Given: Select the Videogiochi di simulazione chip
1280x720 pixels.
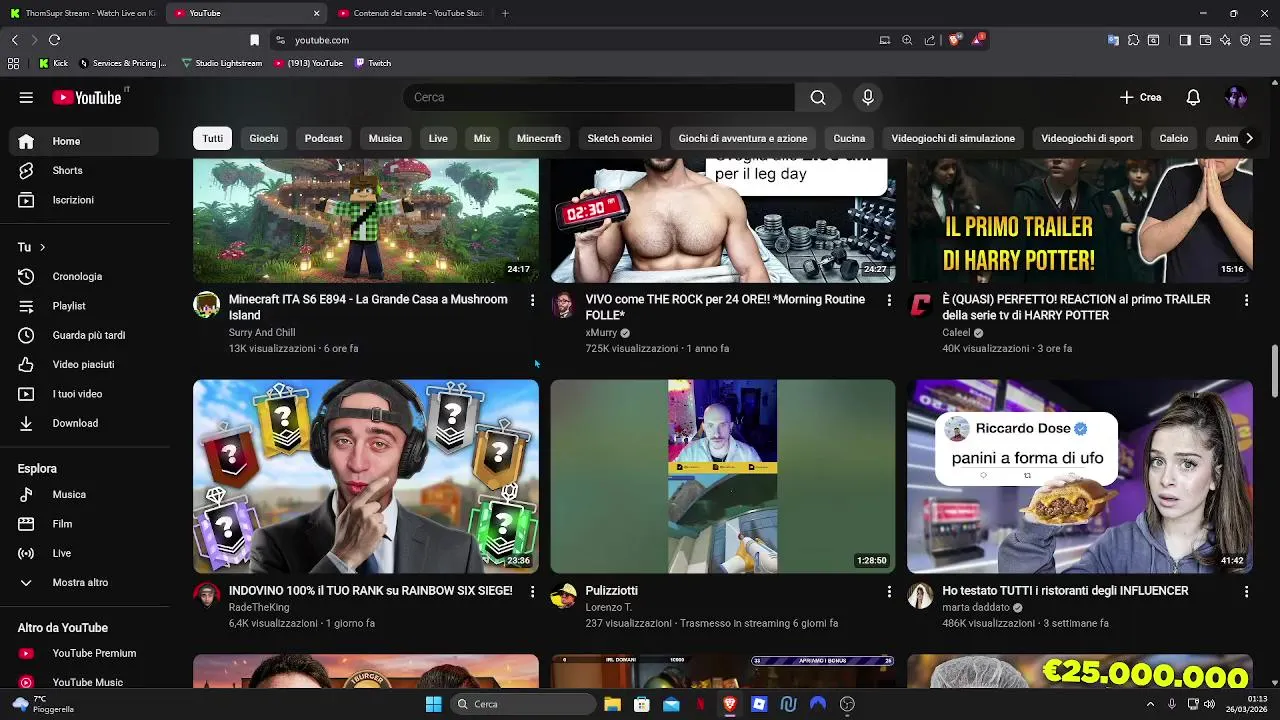Looking at the screenshot, I should click(953, 138).
